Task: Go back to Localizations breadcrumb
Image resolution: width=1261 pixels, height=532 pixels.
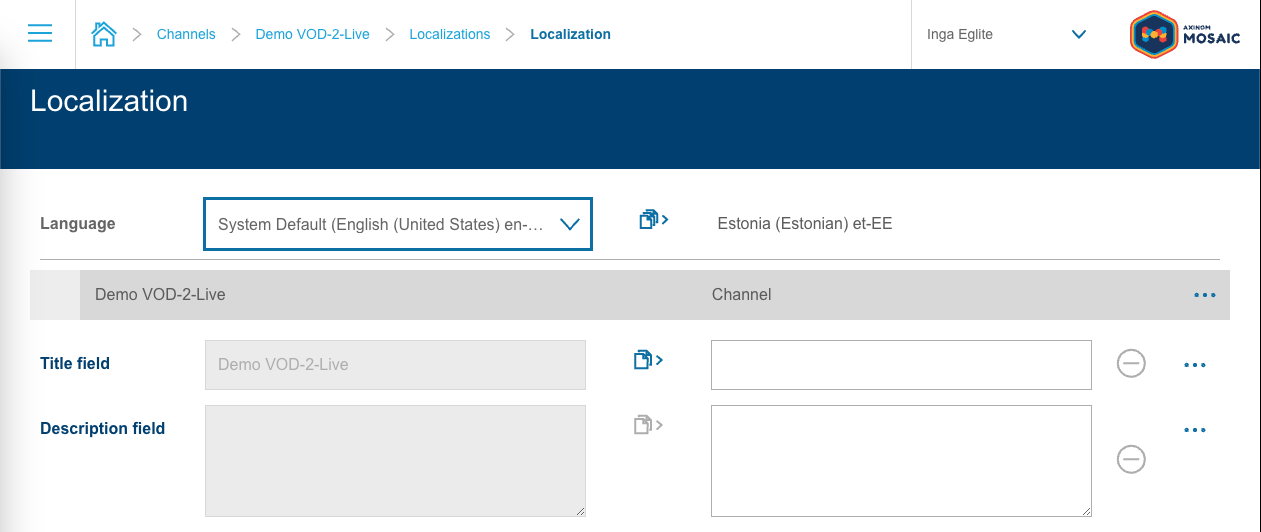Action: (x=449, y=34)
